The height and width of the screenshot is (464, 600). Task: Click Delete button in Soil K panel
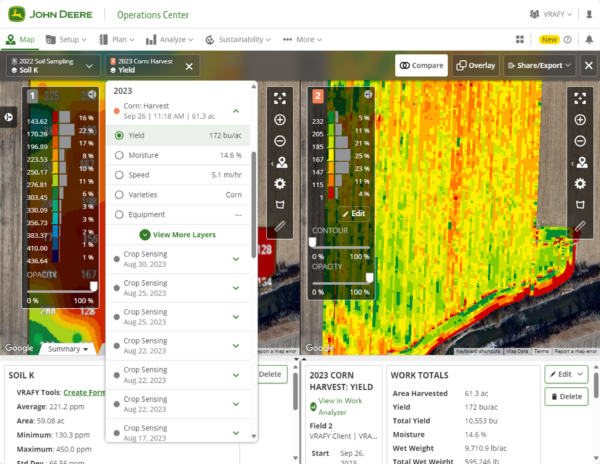point(272,374)
